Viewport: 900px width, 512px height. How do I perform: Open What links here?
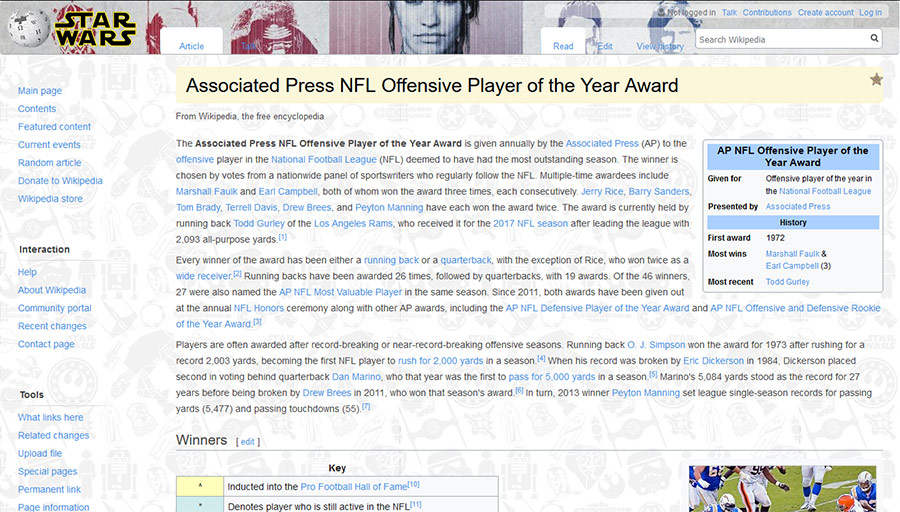(51, 417)
